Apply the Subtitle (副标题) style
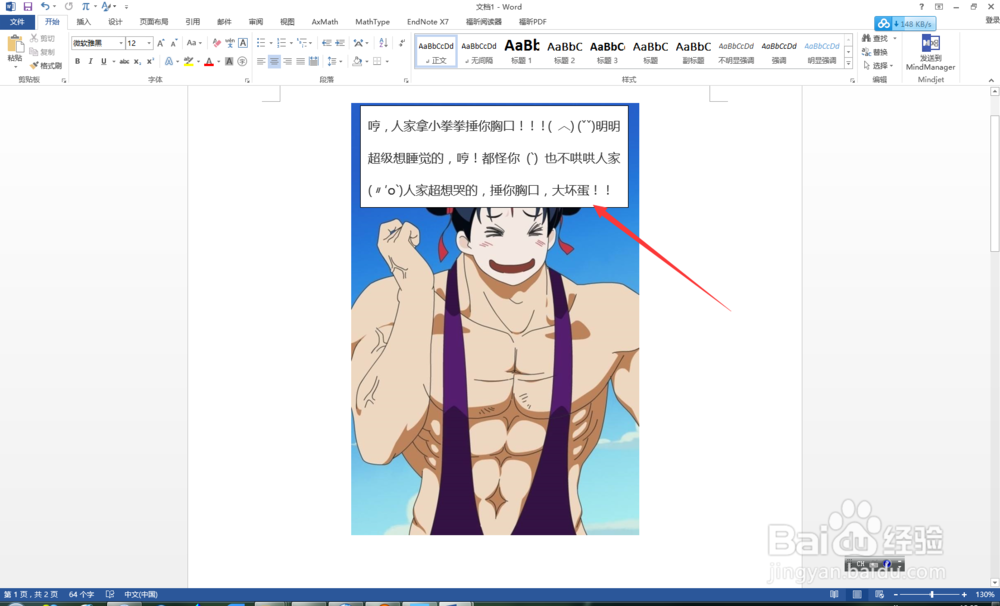Image resolution: width=1000 pixels, height=606 pixels. (x=693, y=51)
